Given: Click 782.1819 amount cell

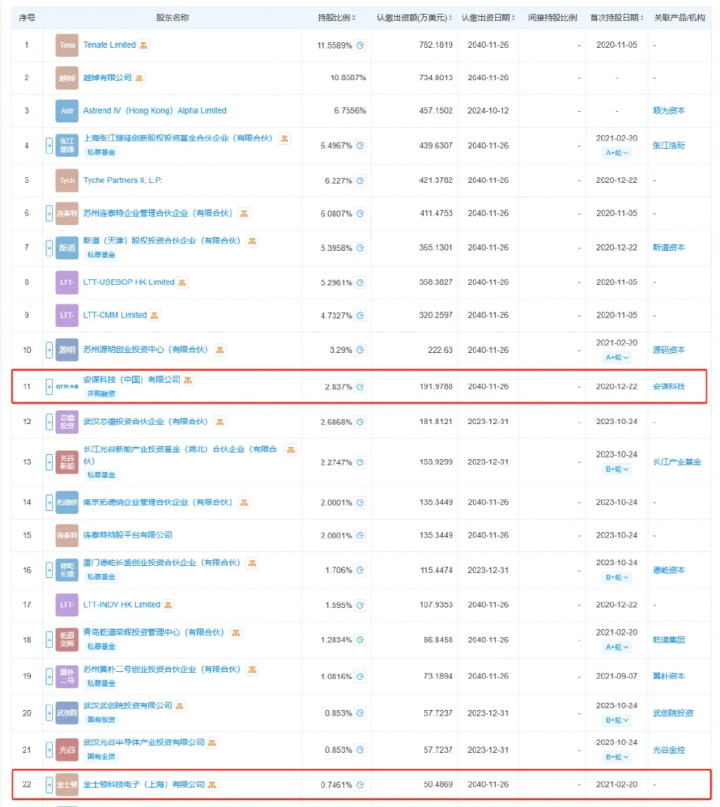Looking at the screenshot, I should click(436, 45).
